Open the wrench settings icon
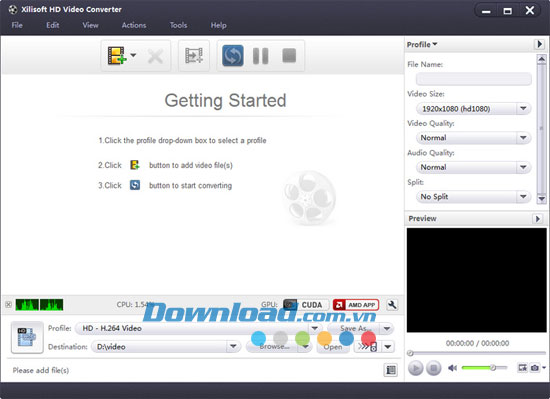Viewport: 550px width, 399px height. click(392, 305)
